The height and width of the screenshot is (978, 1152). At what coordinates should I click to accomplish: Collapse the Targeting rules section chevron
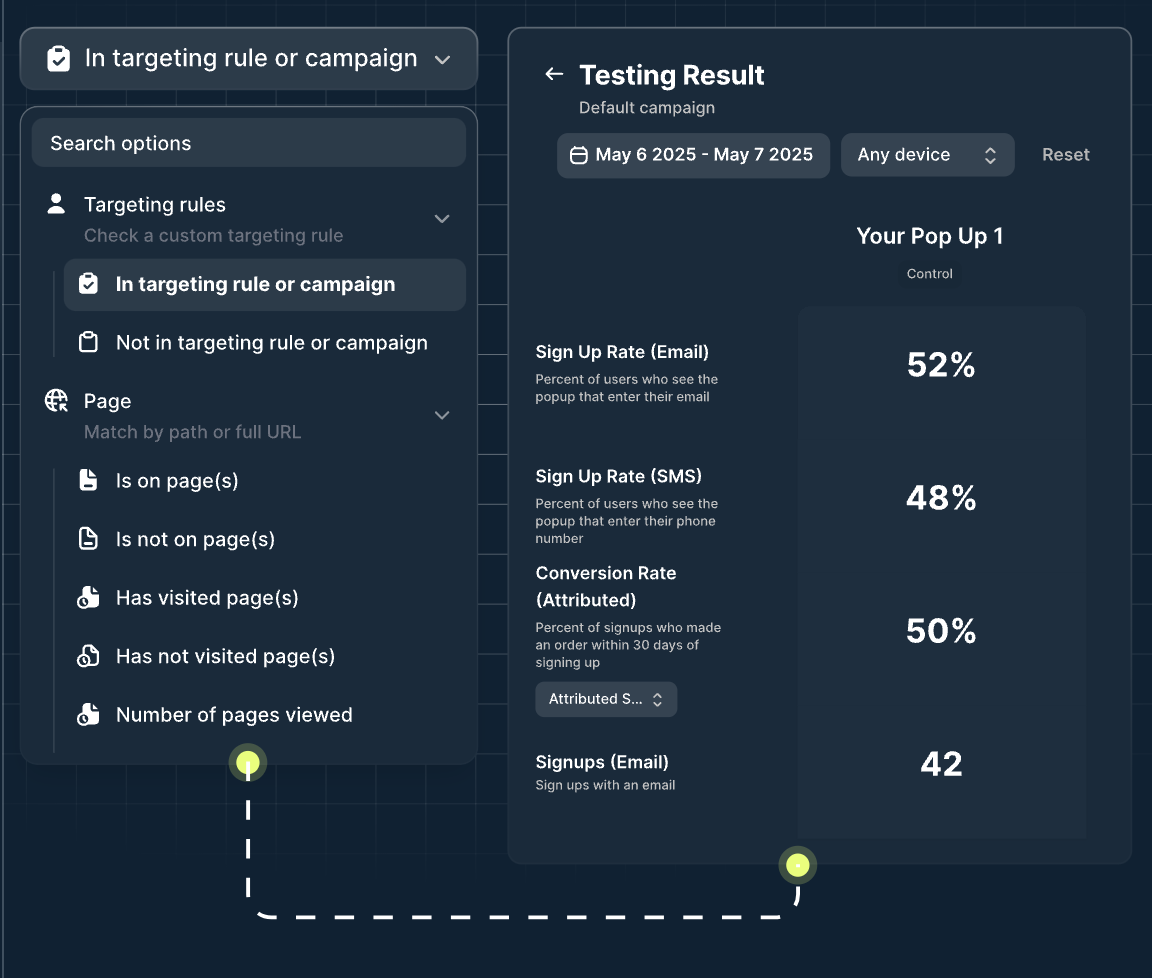coord(442,219)
